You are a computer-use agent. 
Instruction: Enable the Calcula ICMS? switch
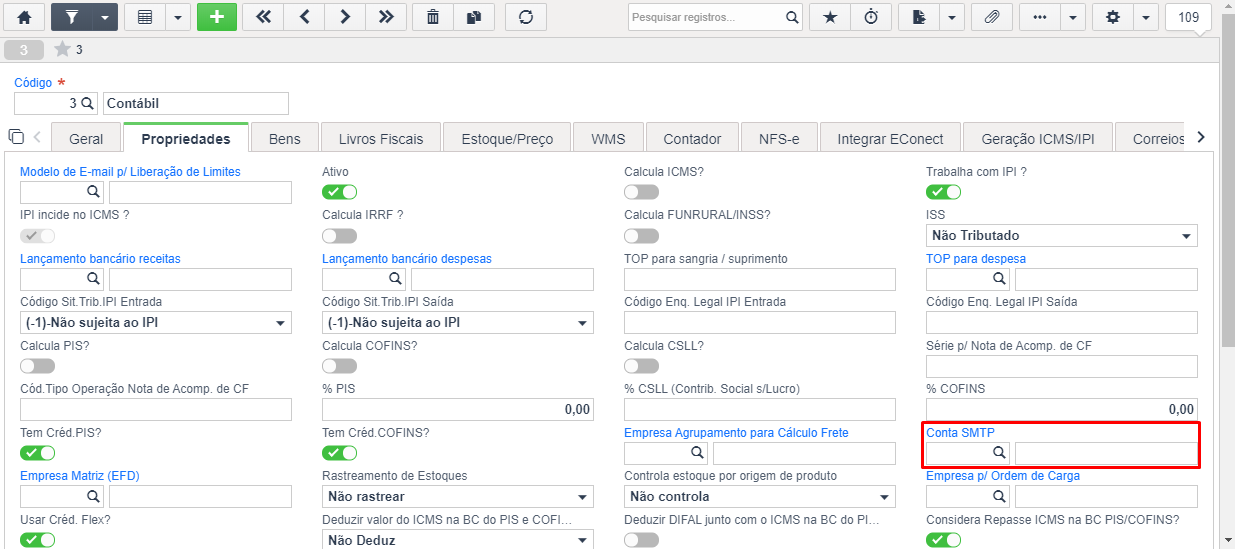(641, 192)
